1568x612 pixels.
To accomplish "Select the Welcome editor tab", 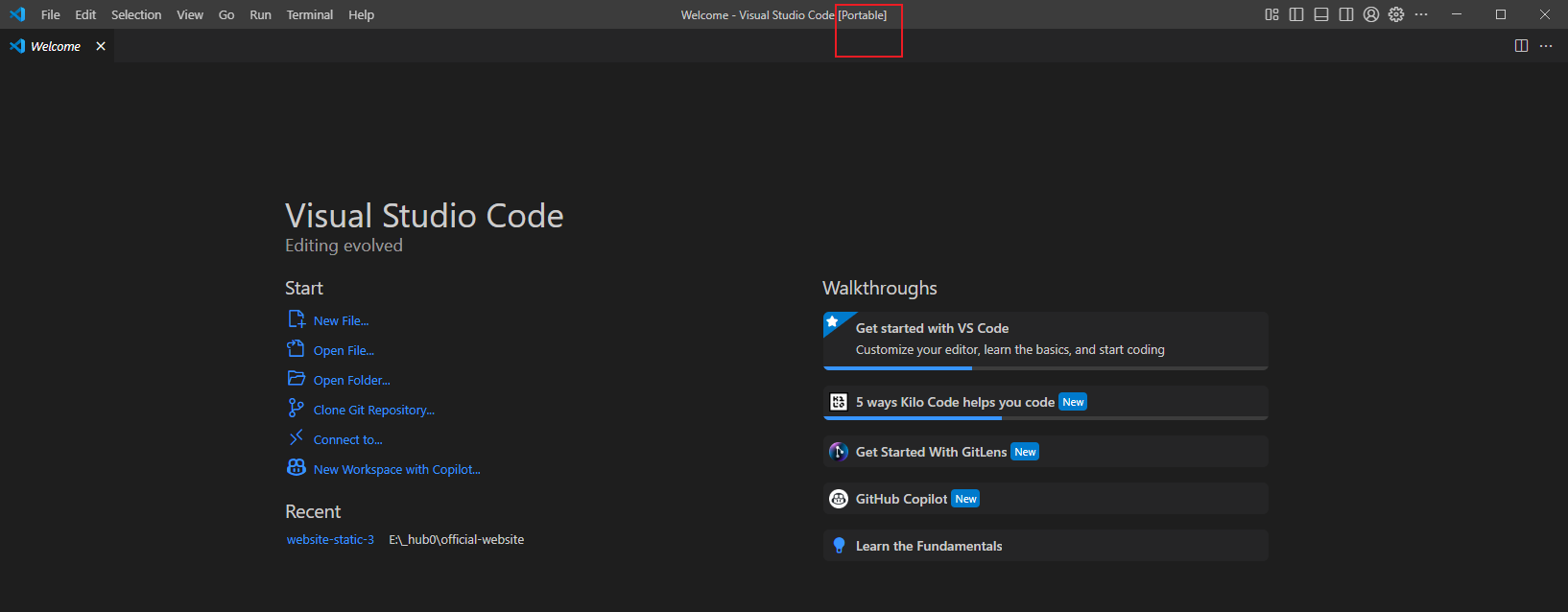I will point(57,46).
